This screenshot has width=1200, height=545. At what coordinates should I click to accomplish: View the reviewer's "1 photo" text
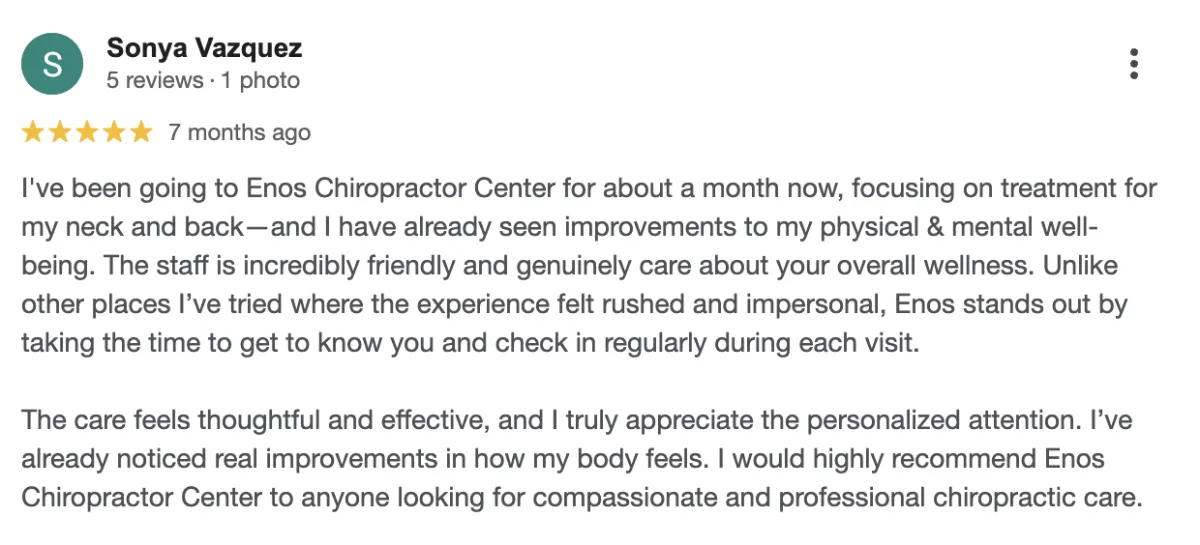click(x=260, y=81)
